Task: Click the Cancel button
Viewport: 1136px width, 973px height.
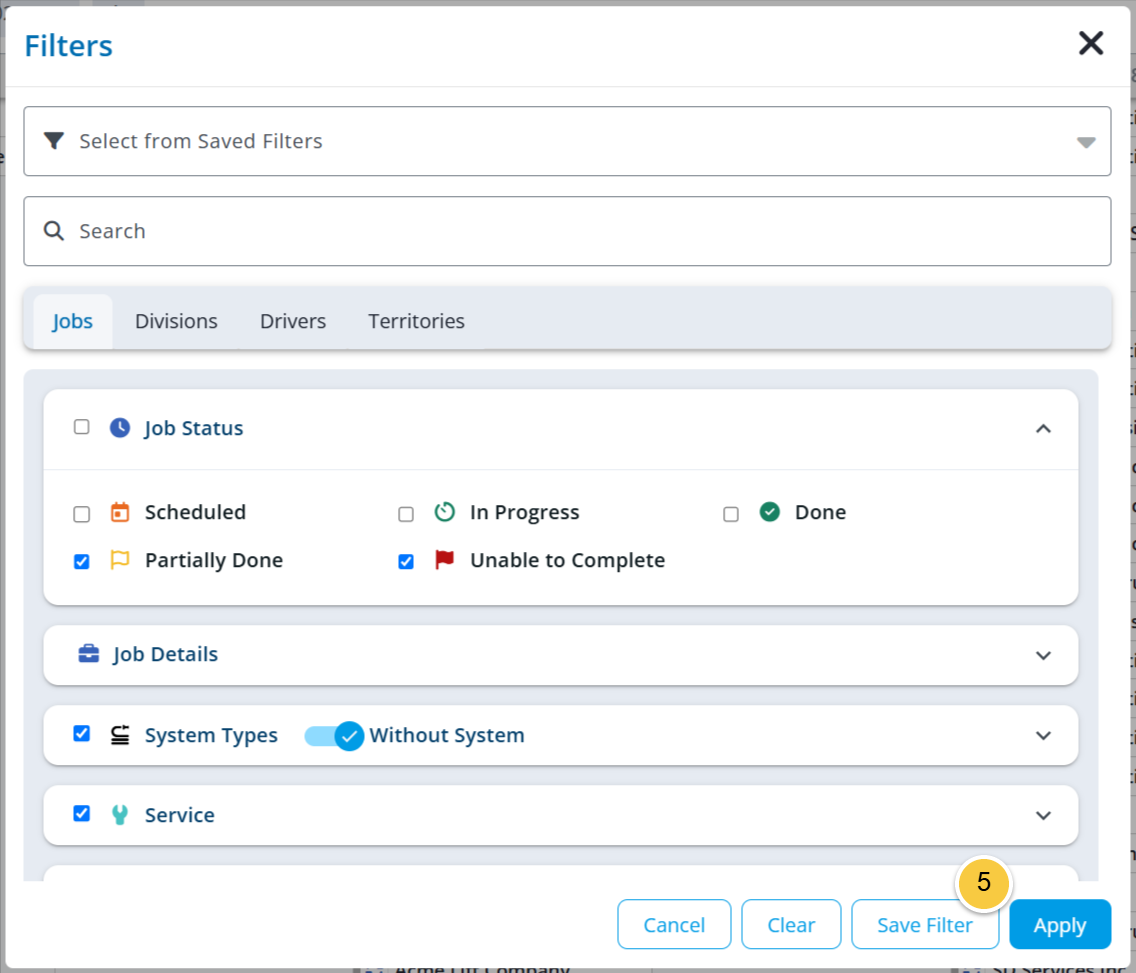Action: coord(674,924)
